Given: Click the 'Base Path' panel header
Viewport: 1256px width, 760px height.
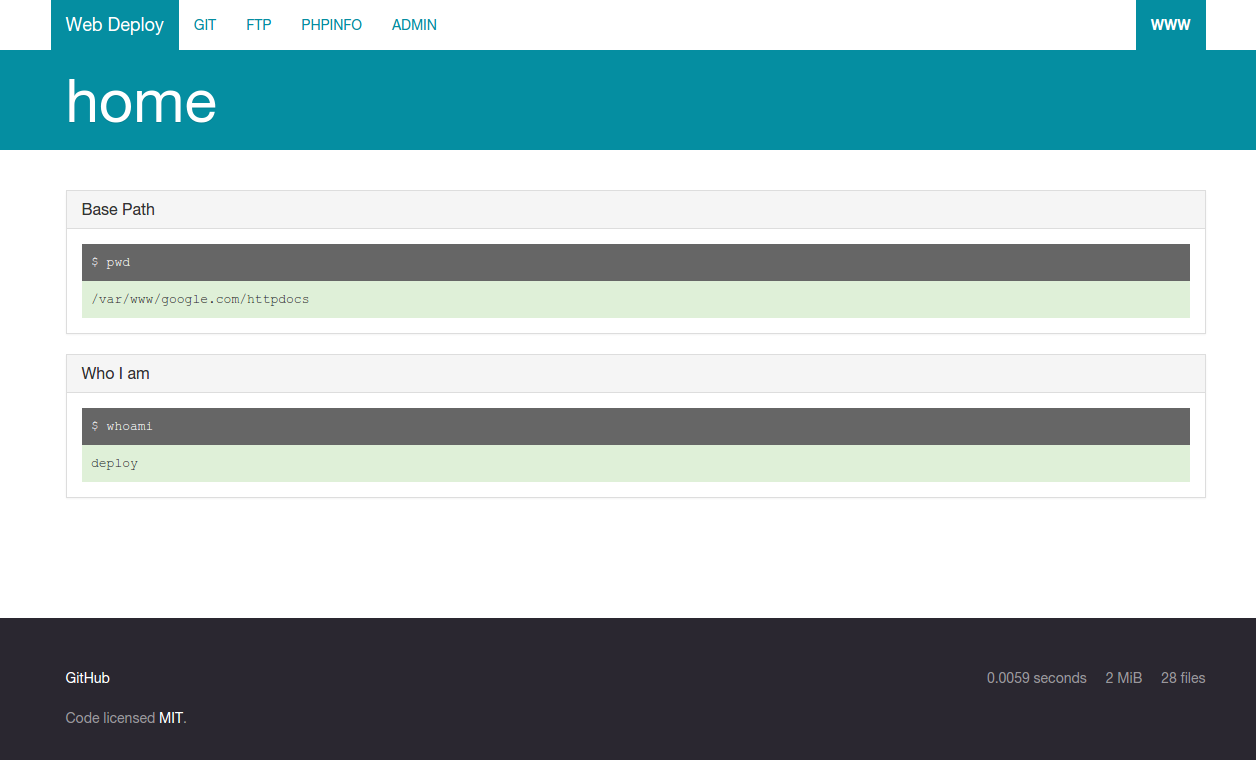Looking at the screenshot, I should tap(636, 210).
